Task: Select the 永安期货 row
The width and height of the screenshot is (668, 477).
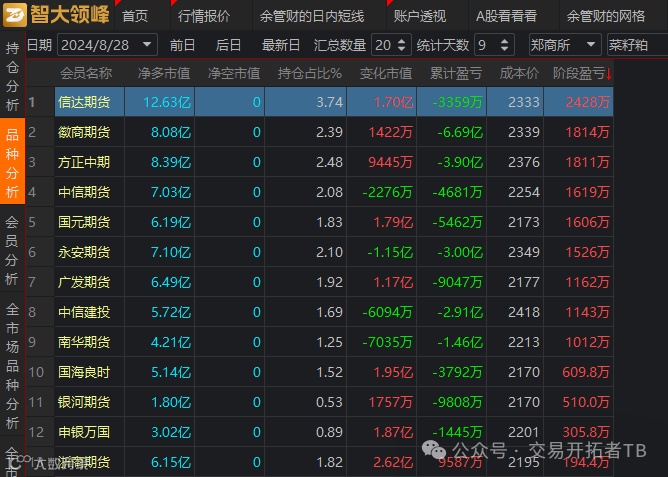Action: pyautogui.click(x=320, y=252)
